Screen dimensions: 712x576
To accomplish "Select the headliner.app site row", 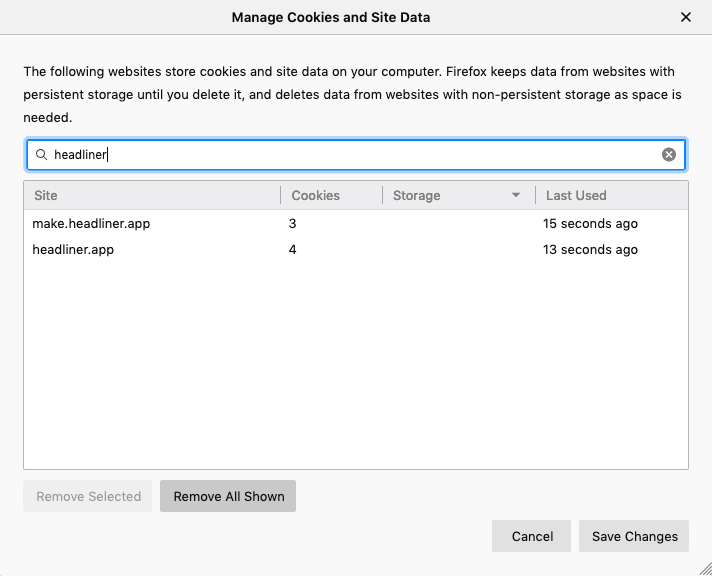I will [x=356, y=249].
